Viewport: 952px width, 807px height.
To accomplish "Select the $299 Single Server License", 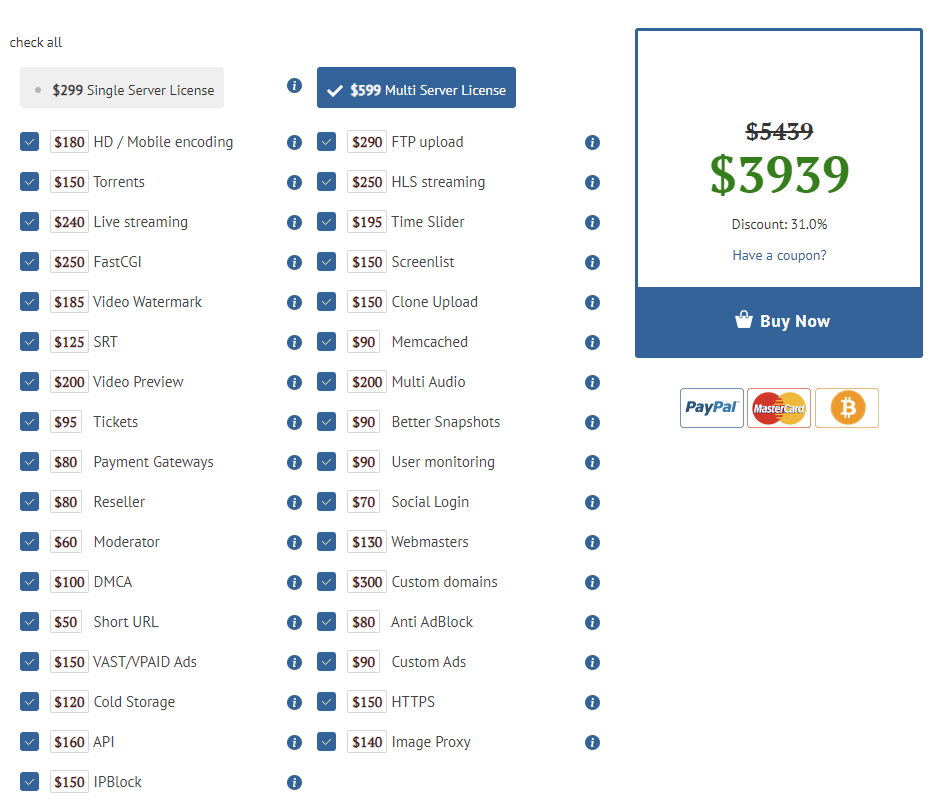I will coord(122,89).
